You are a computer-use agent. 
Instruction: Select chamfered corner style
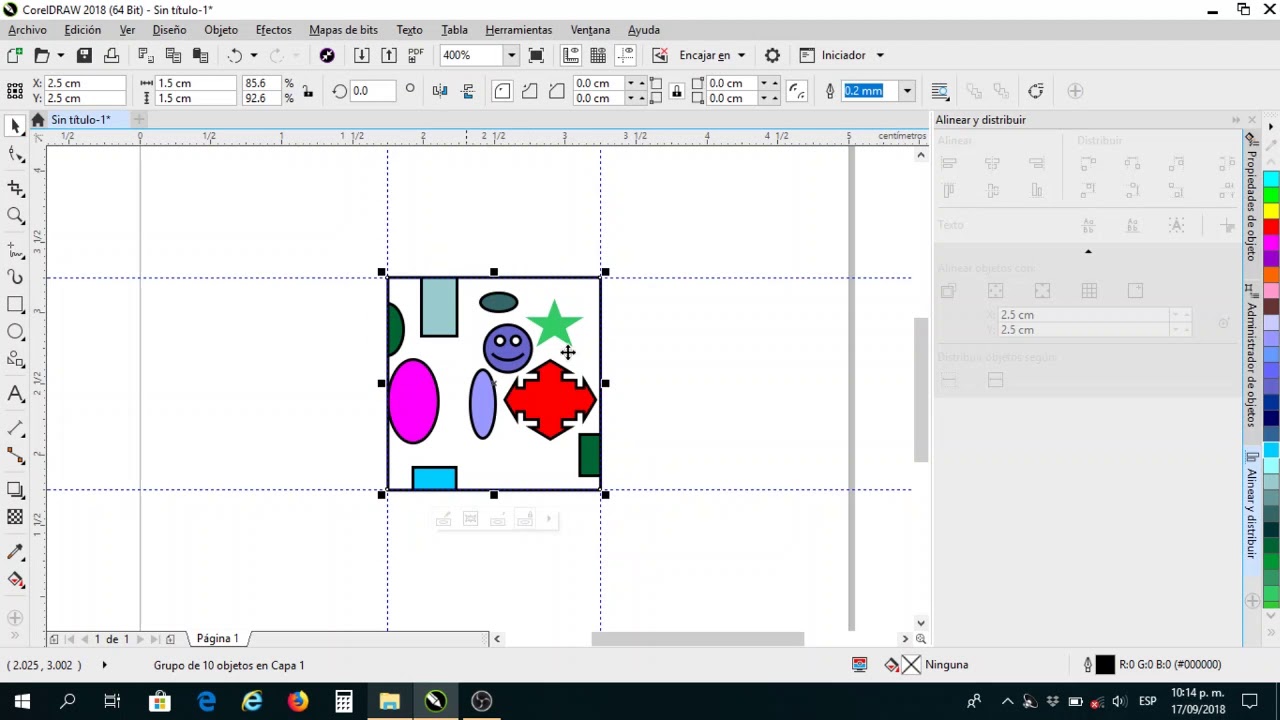point(556,91)
